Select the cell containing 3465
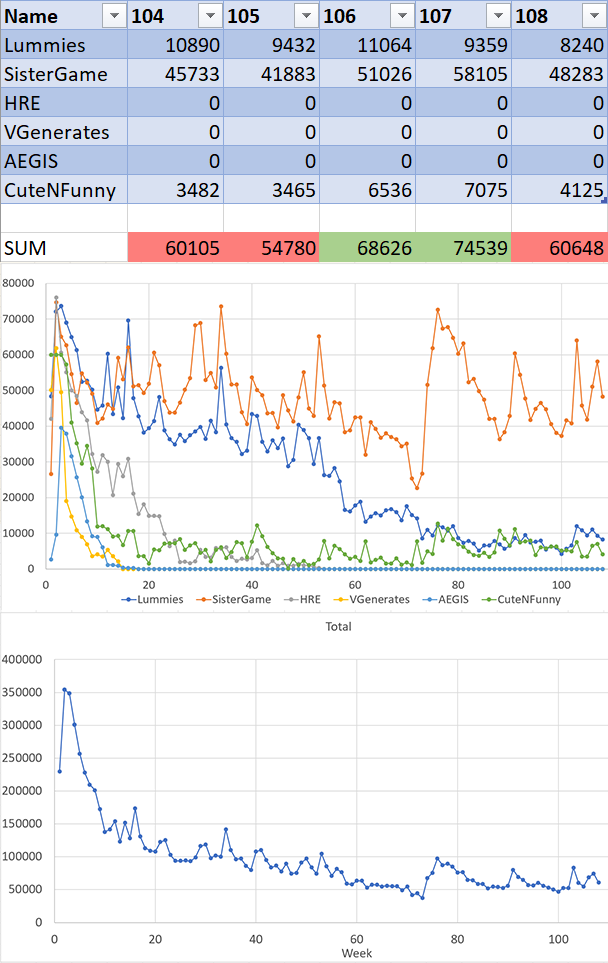The width and height of the screenshot is (608, 963). (x=271, y=189)
